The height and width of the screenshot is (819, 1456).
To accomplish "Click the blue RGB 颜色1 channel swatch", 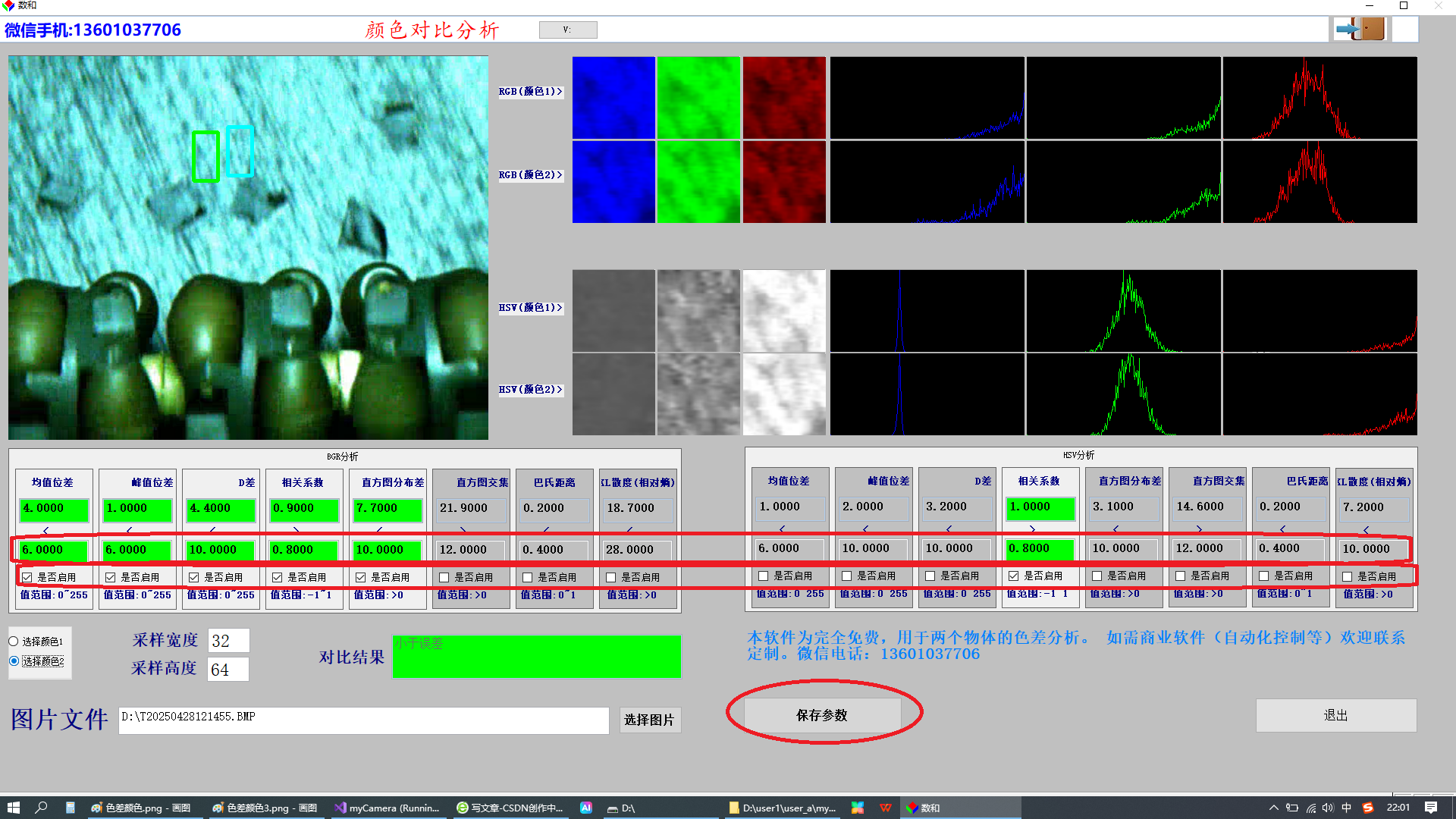I will pyautogui.click(x=613, y=97).
